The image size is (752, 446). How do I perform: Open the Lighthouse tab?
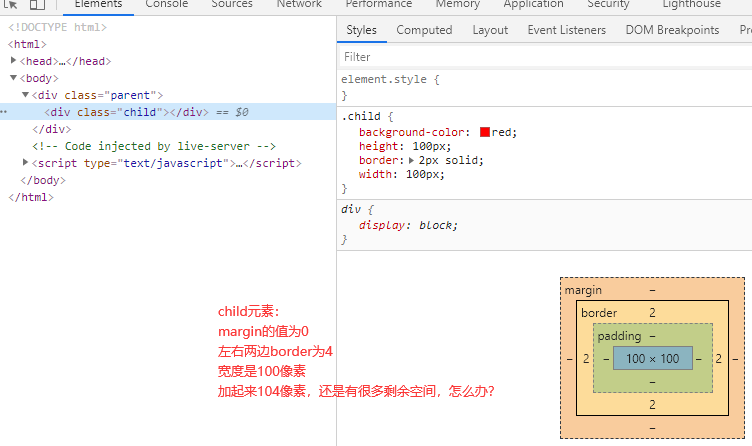(x=692, y=4)
